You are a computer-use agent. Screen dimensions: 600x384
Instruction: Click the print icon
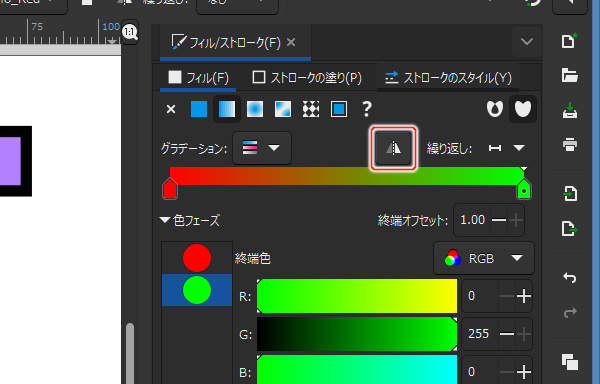click(570, 145)
